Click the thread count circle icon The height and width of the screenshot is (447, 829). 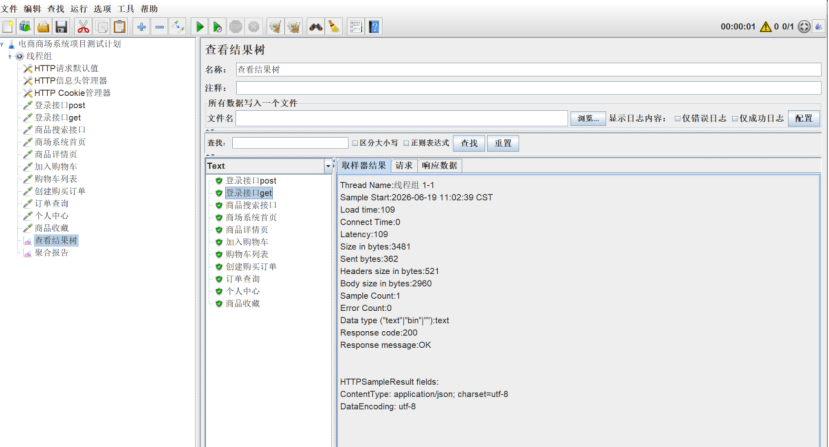[804, 26]
